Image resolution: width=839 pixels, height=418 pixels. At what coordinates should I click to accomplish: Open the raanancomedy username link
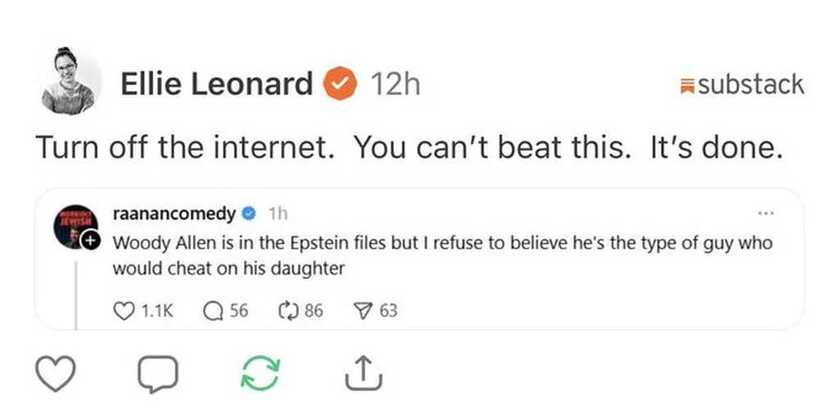pos(174,213)
